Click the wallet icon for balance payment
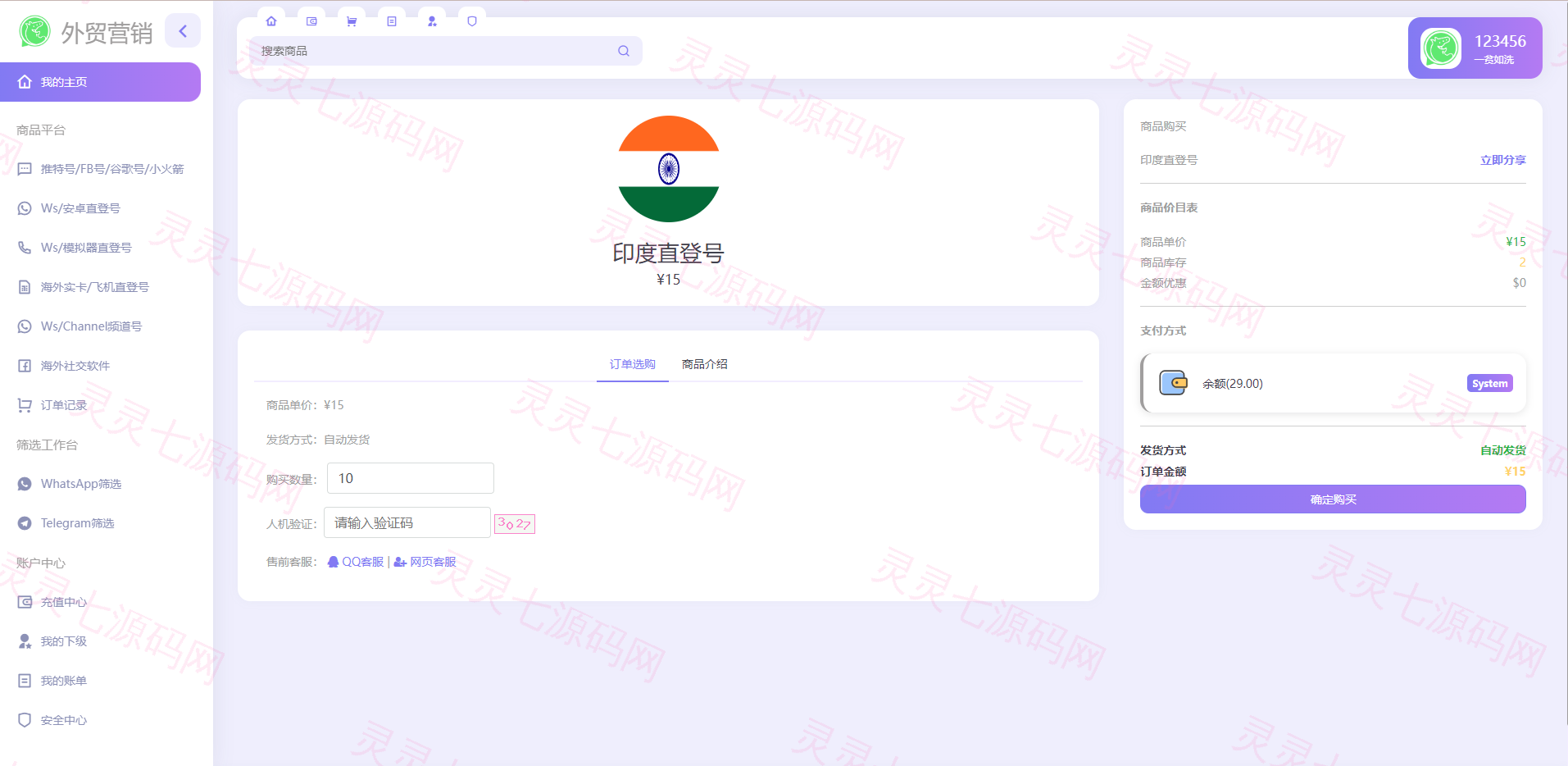The height and width of the screenshot is (766, 1568). pyautogui.click(x=1173, y=383)
